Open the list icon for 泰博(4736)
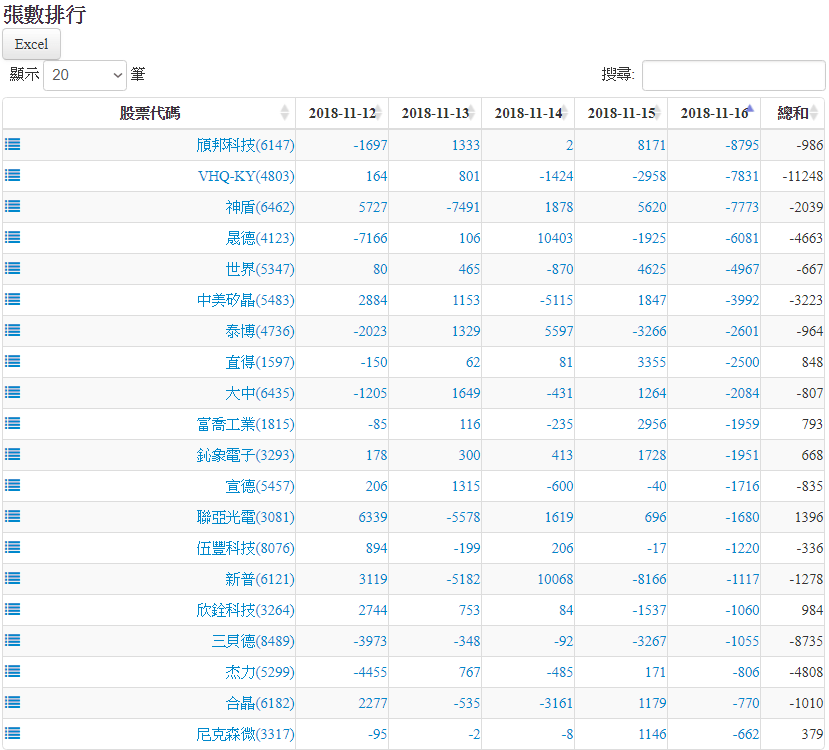The width and height of the screenshot is (829, 750). pyautogui.click(x=12, y=330)
